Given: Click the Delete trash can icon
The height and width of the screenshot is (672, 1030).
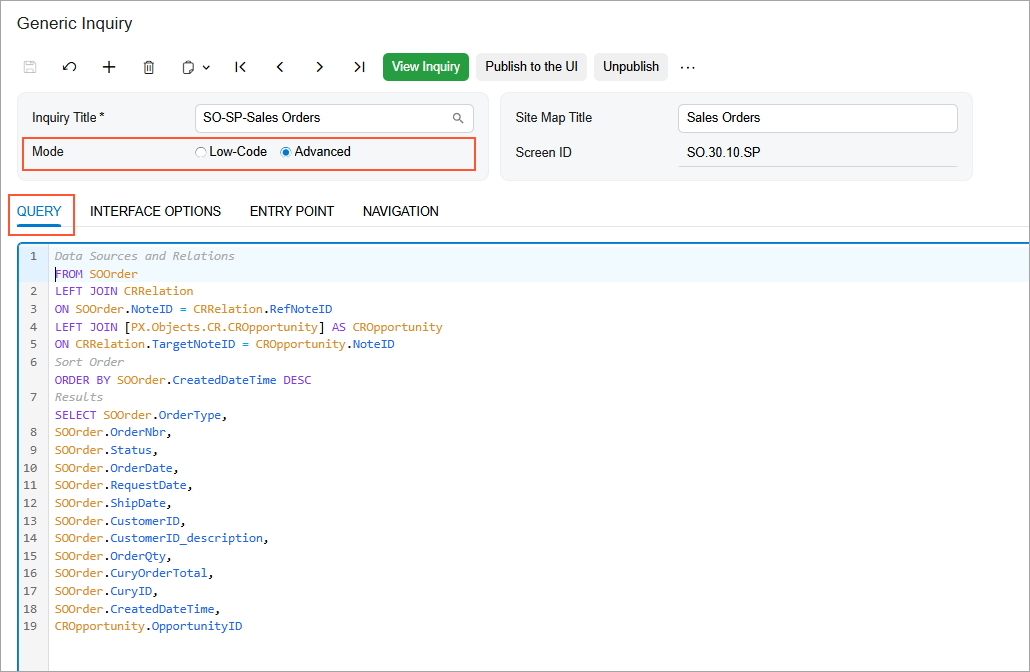Looking at the screenshot, I should coord(149,67).
